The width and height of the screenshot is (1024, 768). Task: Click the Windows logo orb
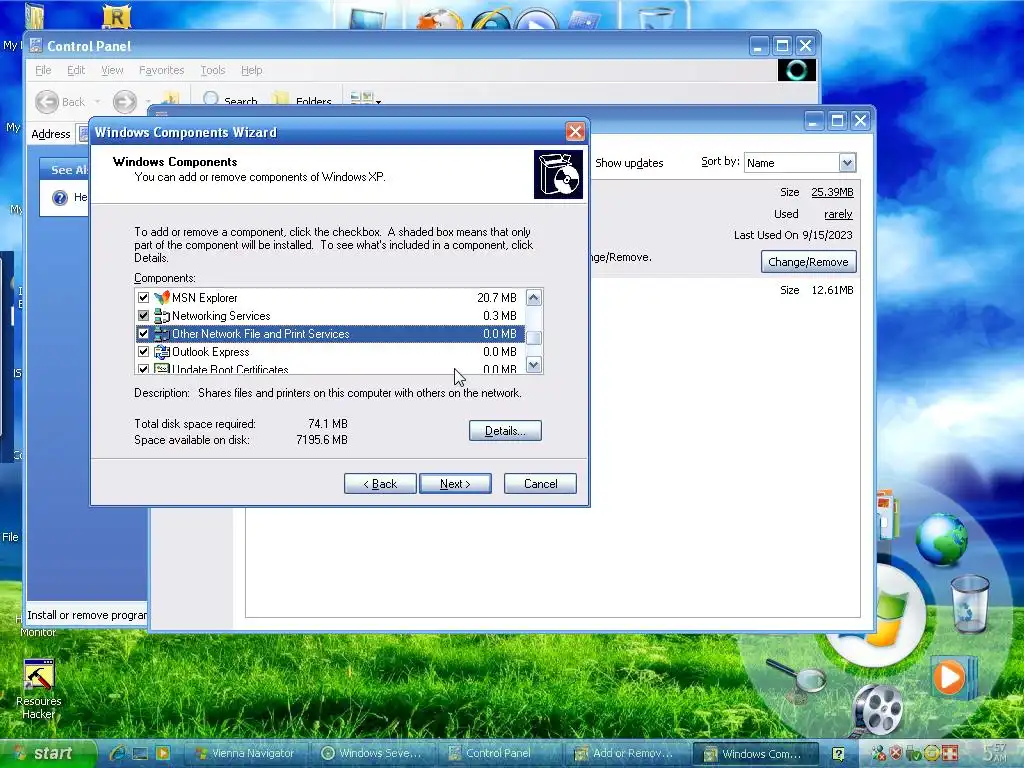[x=876, y=618]
